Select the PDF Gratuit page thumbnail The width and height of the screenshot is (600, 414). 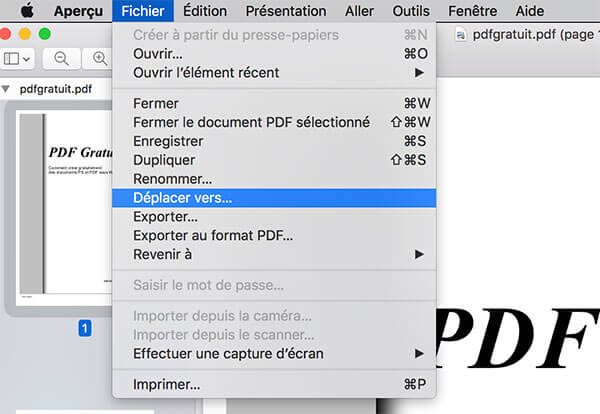coord(64,208)
